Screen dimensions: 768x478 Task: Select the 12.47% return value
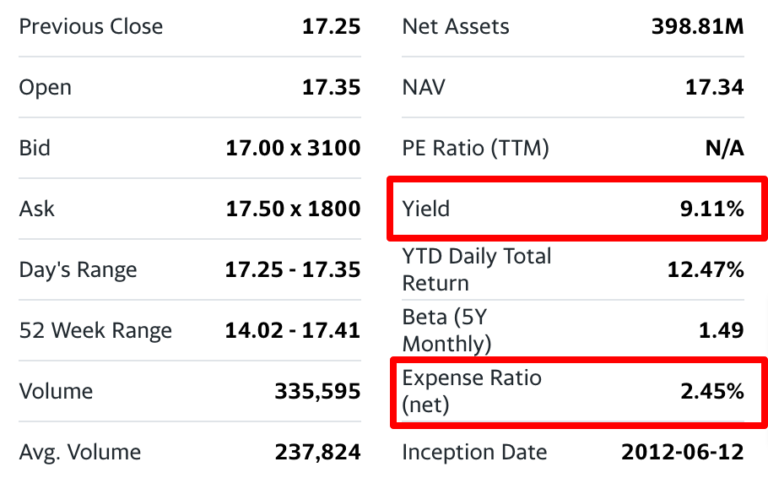point(705,270)
